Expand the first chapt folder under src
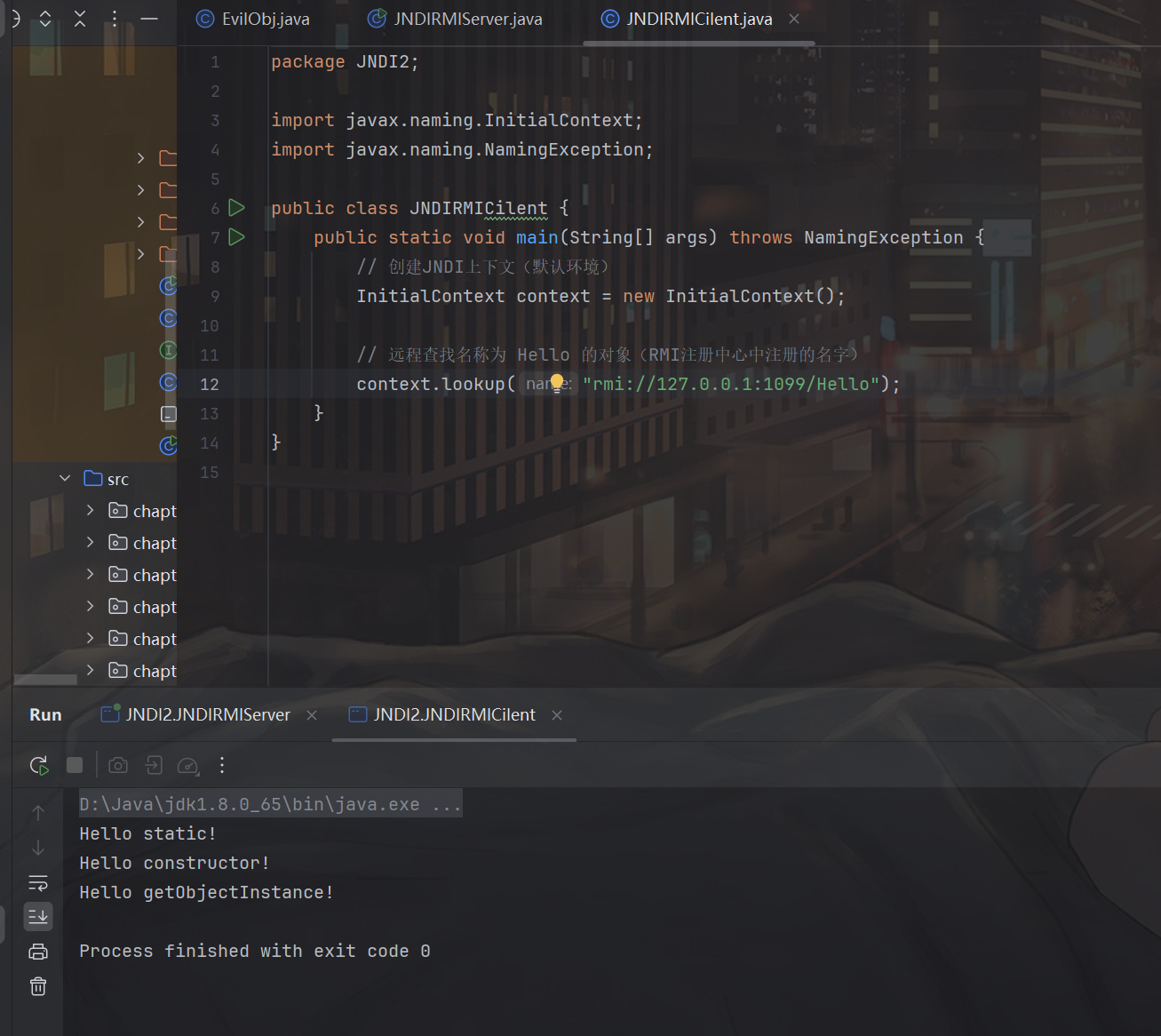The image size is (1161, 1036). click(x=90, y=511)
